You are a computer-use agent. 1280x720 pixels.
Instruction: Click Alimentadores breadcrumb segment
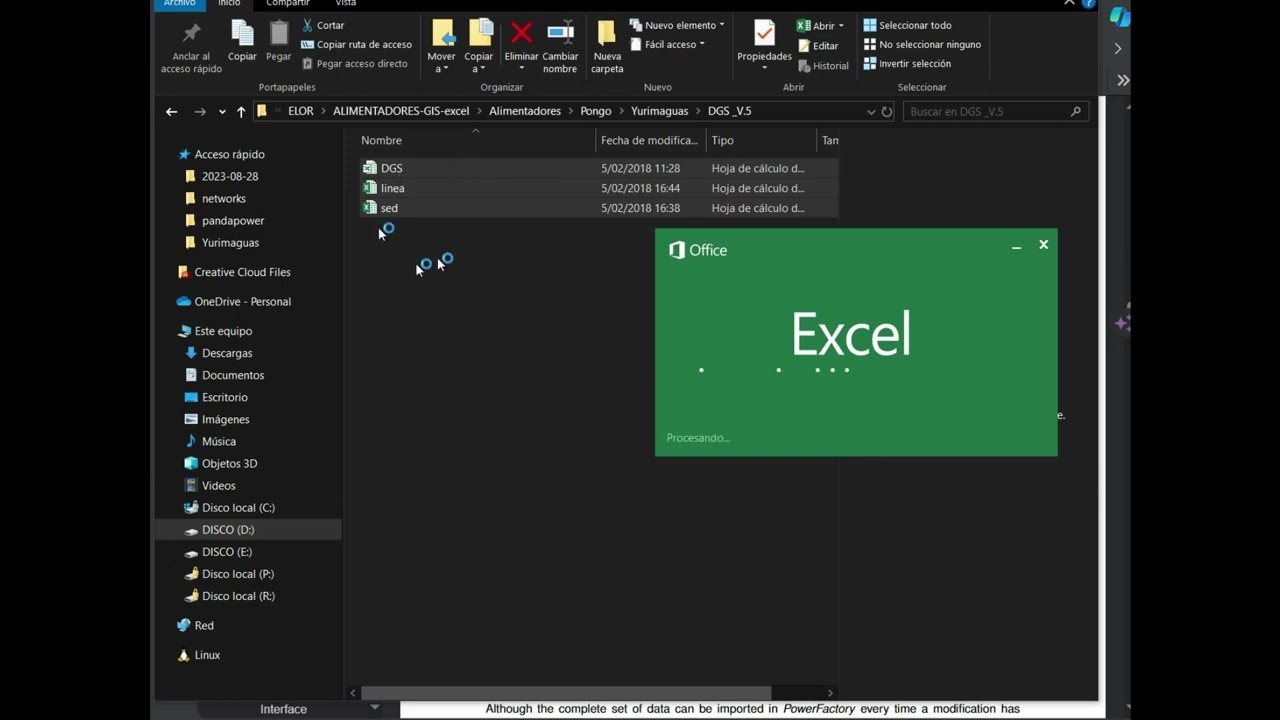pos(525,111)
